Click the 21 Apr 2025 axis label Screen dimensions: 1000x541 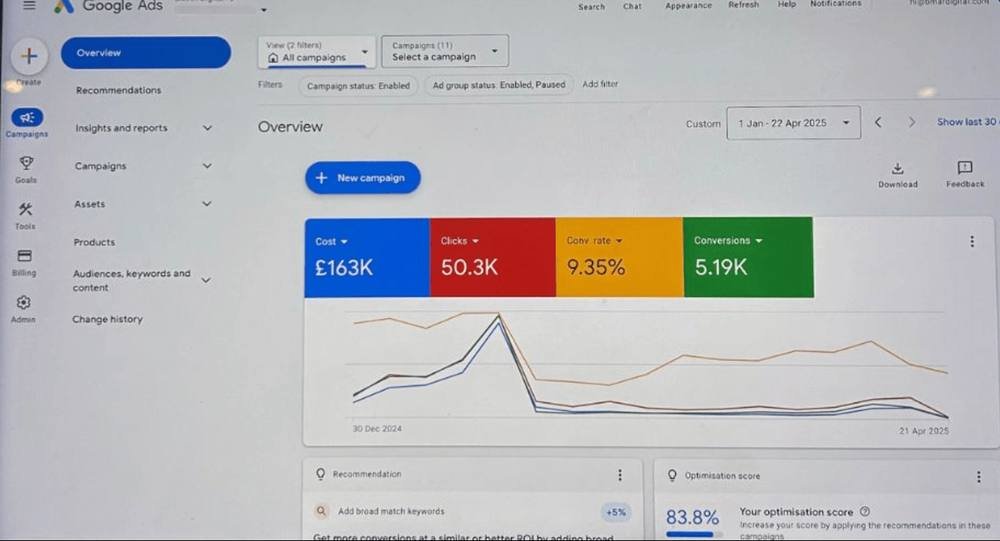tap(923, 431)
